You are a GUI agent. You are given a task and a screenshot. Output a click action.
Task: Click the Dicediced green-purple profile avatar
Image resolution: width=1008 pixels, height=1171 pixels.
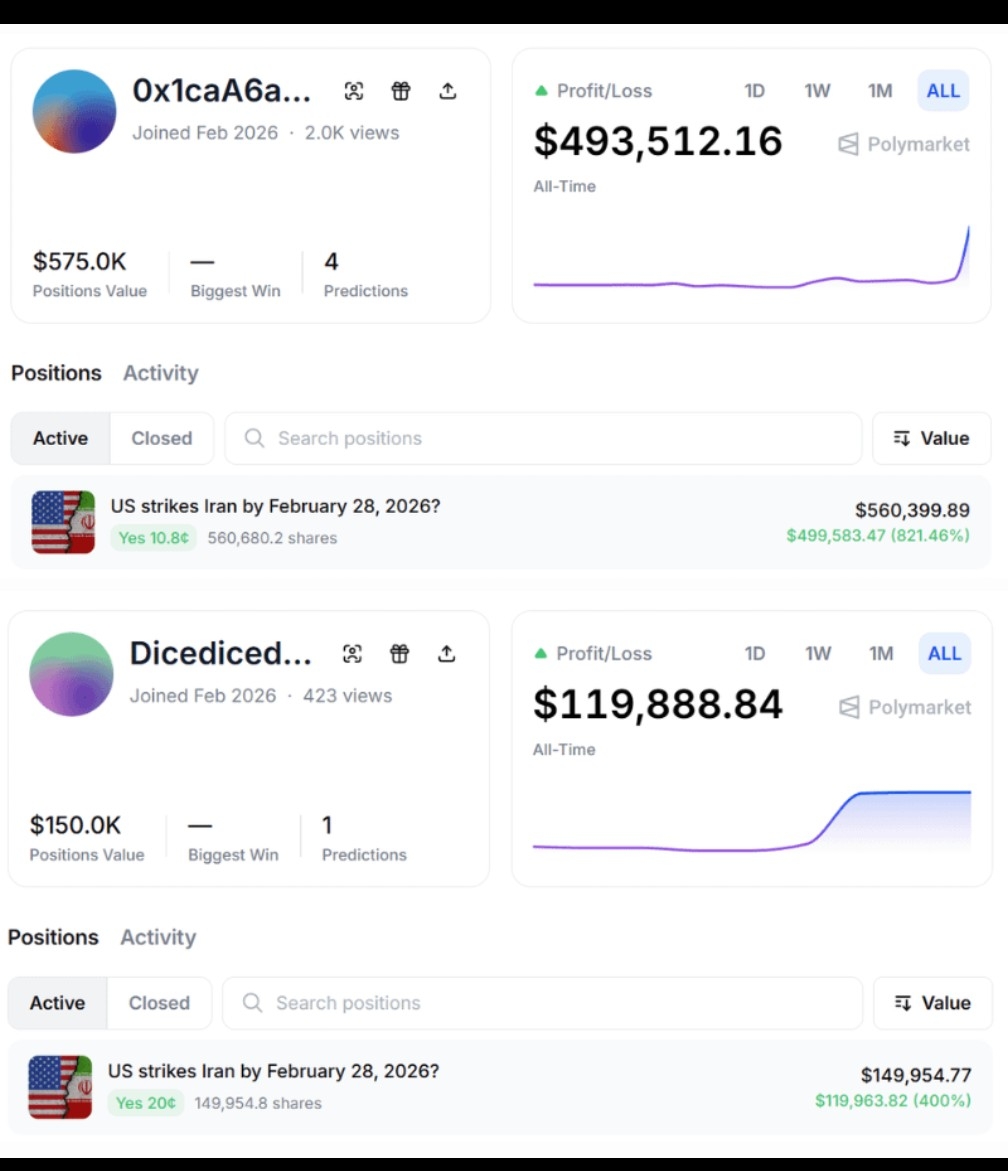[x=71, y=674]
